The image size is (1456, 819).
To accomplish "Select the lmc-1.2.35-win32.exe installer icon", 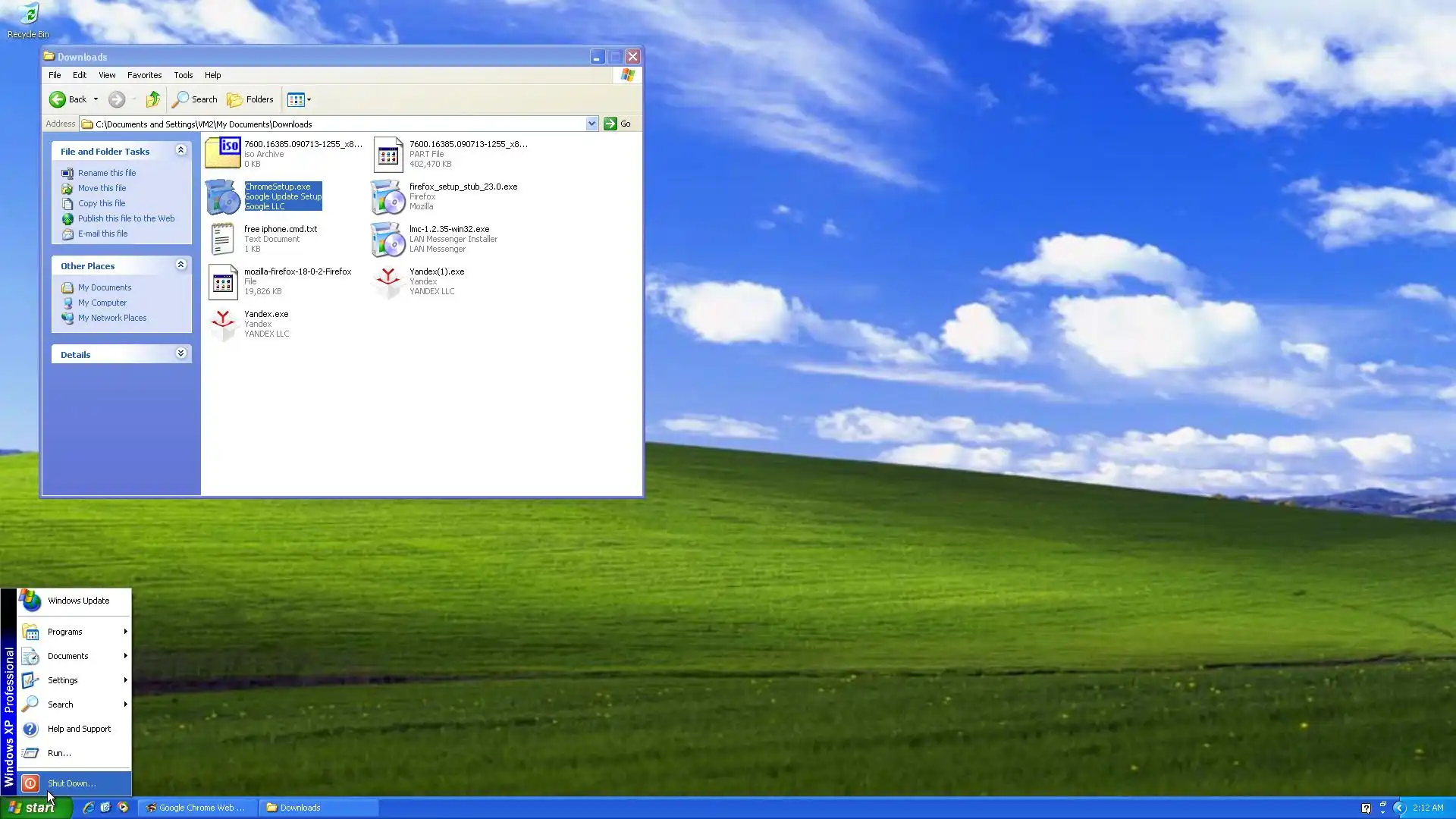I will pyautogui.click(x=388, y=239).
